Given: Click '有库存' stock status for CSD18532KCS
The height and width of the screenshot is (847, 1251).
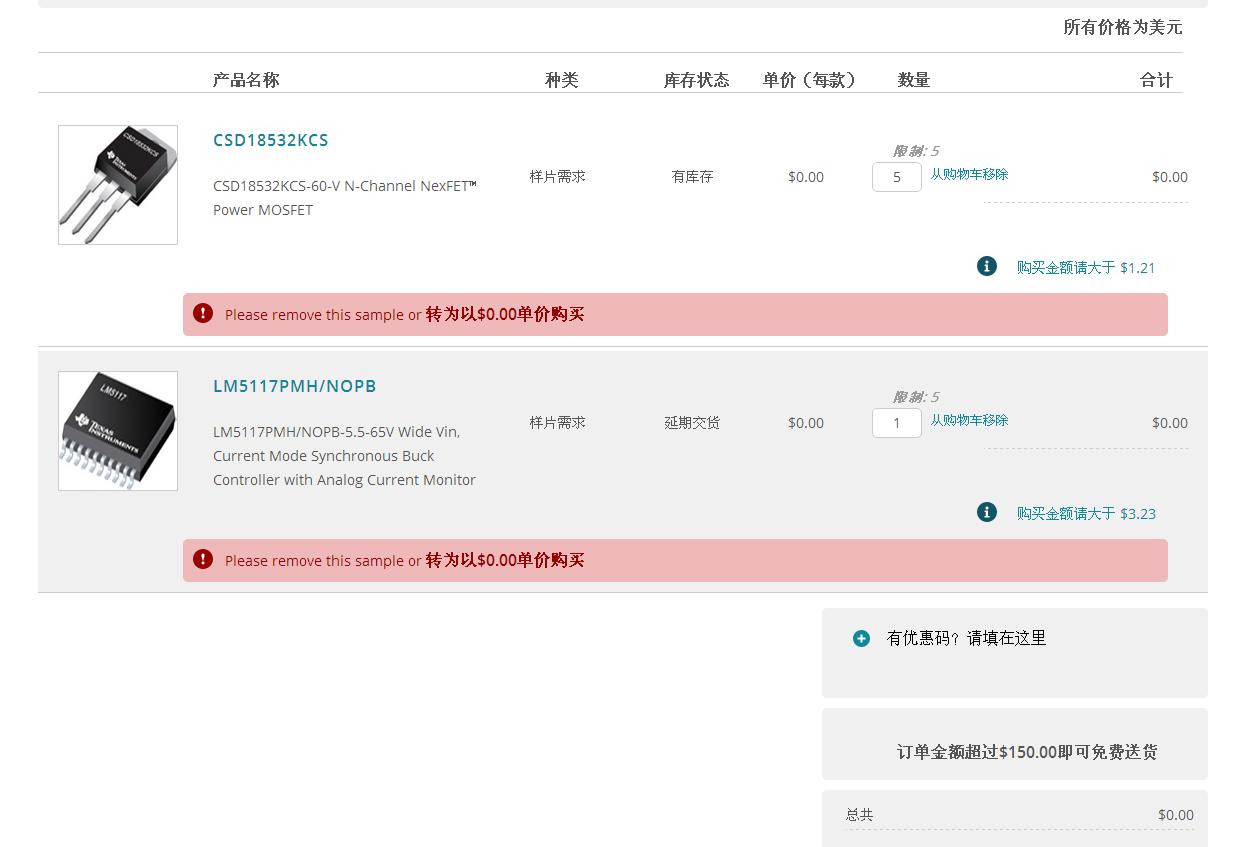Looking at the screenshot, I should click(x=692, y=176).
